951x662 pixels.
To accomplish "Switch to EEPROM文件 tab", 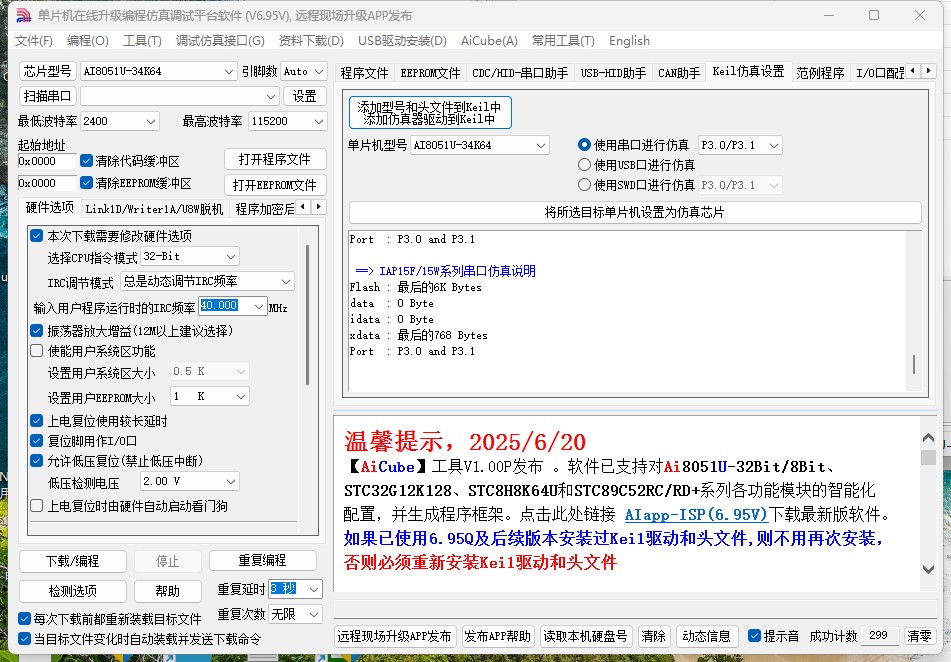I will pos(430,73).
